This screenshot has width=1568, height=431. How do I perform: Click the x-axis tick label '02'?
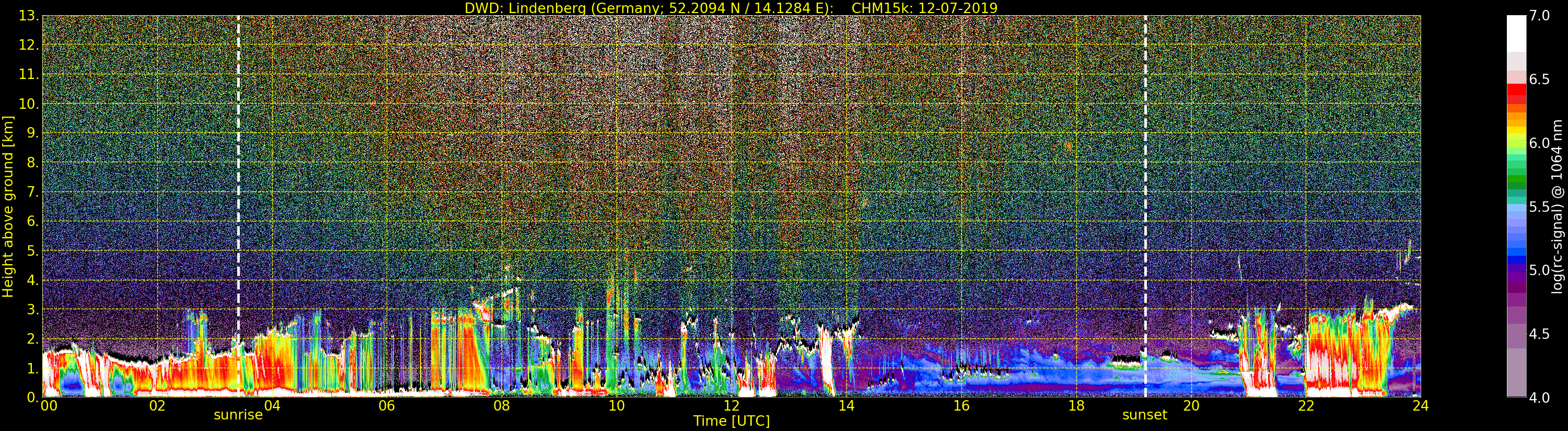coord(157,406)
